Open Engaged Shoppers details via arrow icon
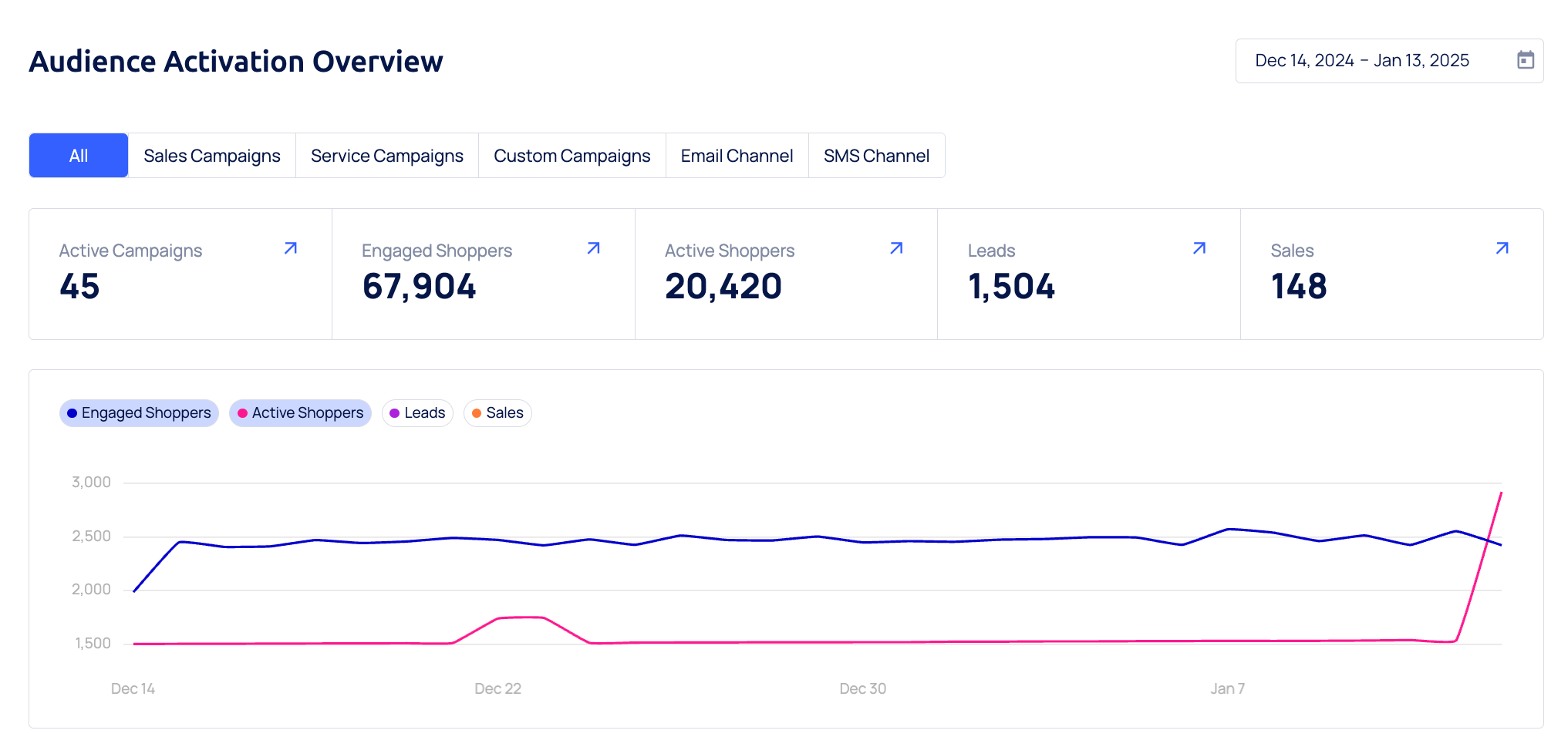 click(x=593, y=248)
